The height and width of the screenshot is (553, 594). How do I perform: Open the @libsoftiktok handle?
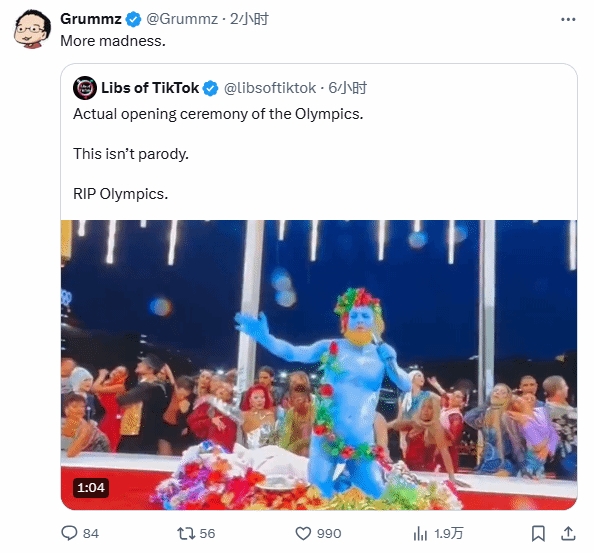270,88
